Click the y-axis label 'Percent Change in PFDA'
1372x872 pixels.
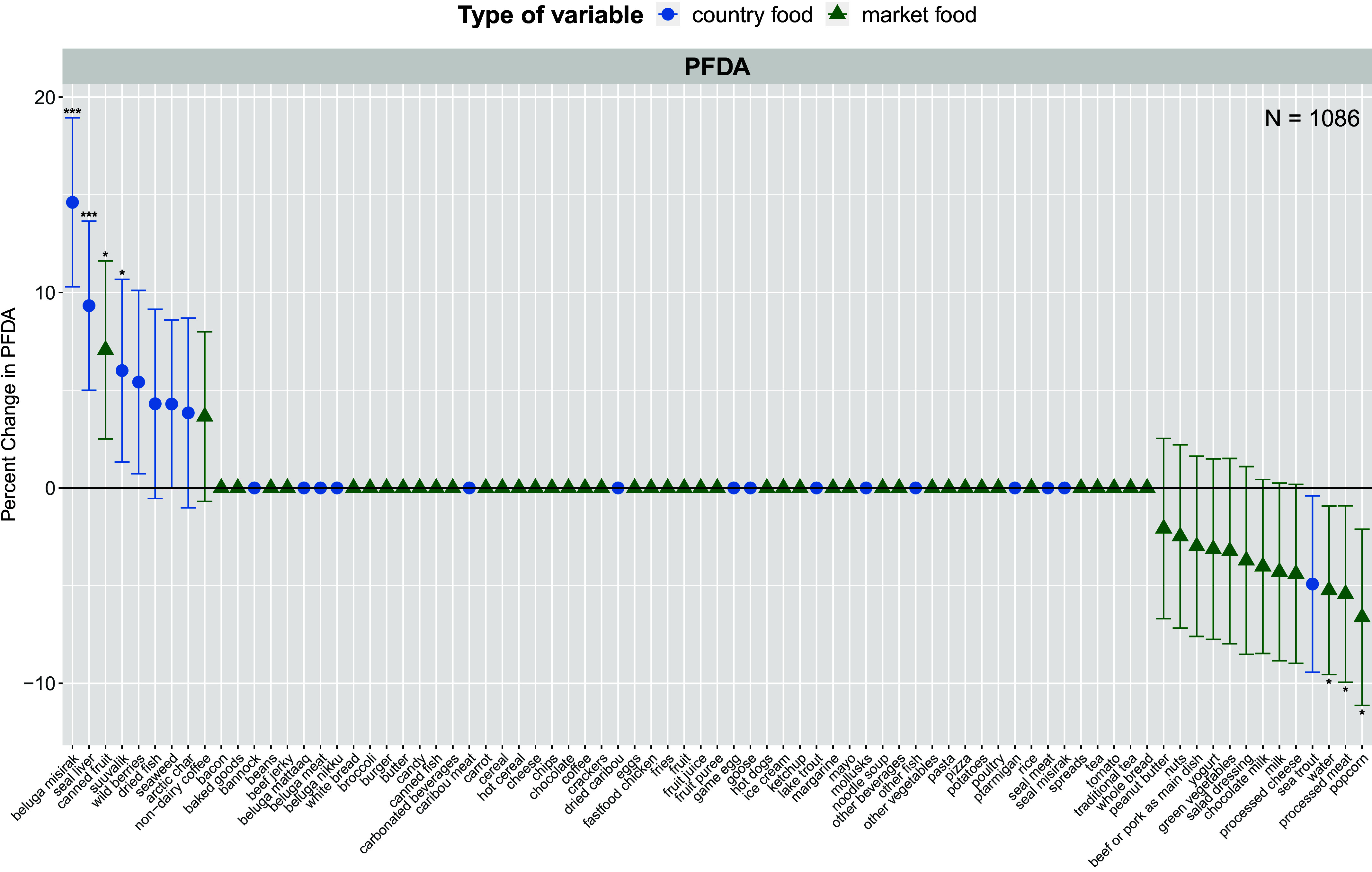coord(9,414)
